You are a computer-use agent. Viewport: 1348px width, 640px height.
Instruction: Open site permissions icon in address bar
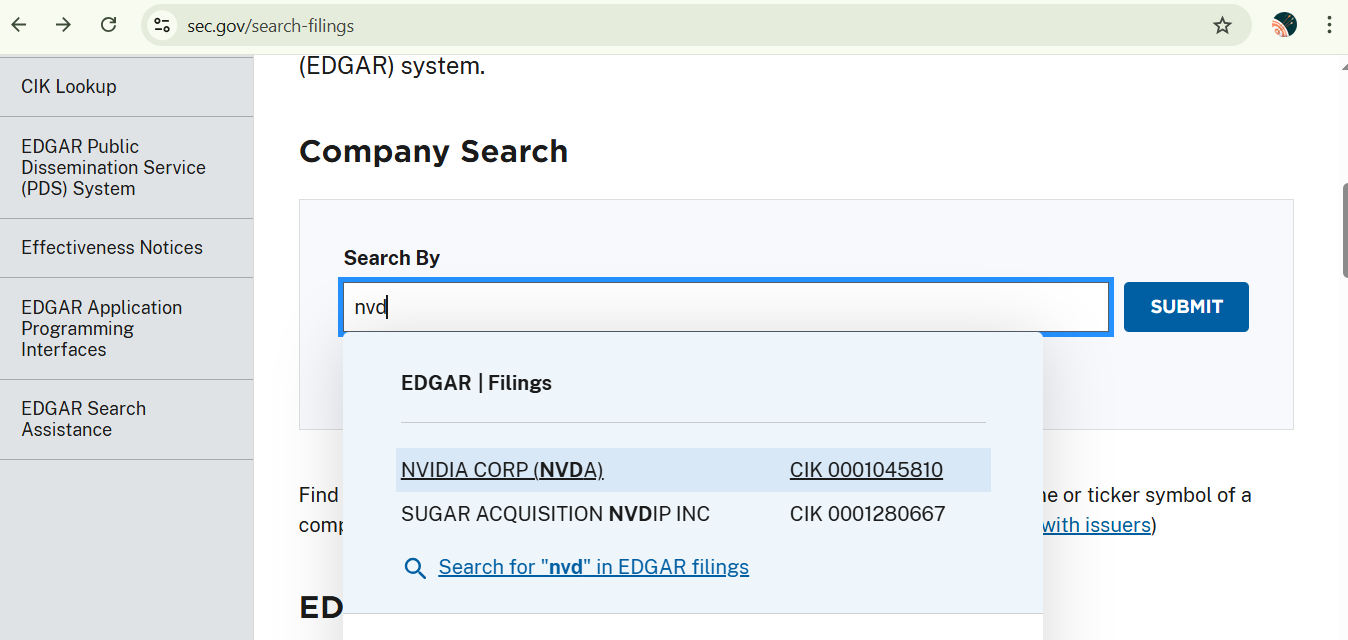pos(161,24)
